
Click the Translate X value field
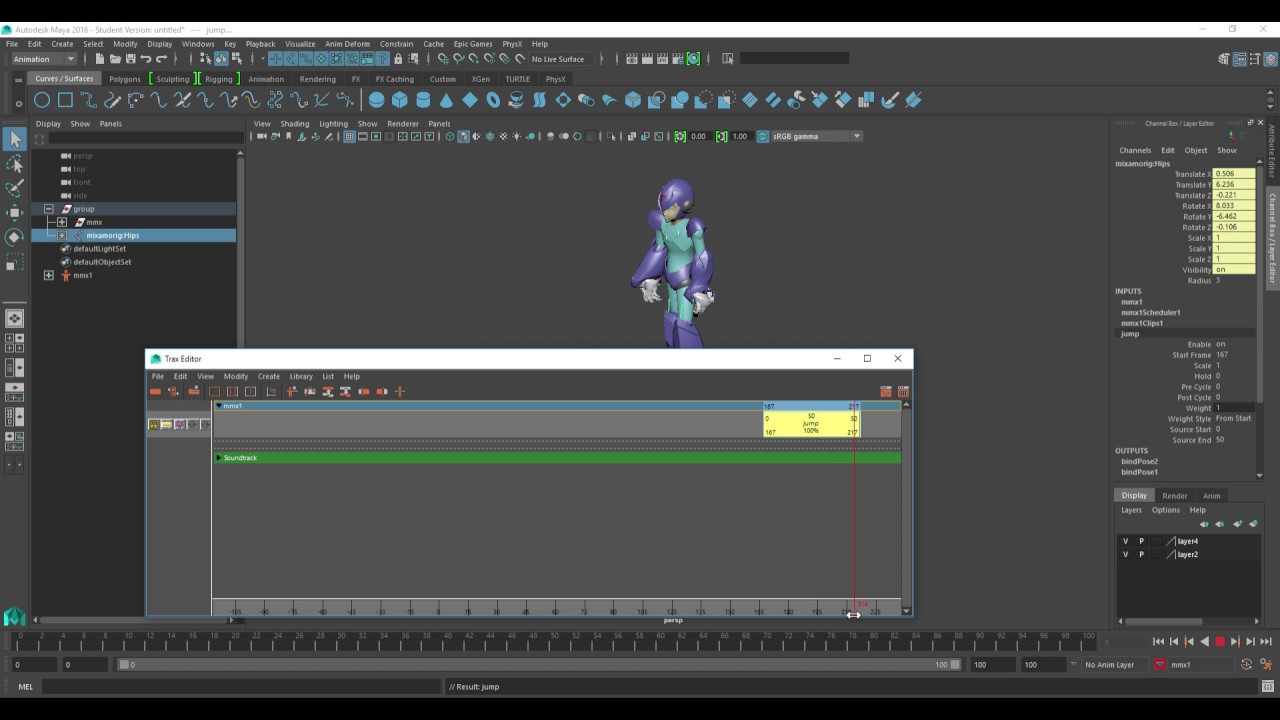1233,174
